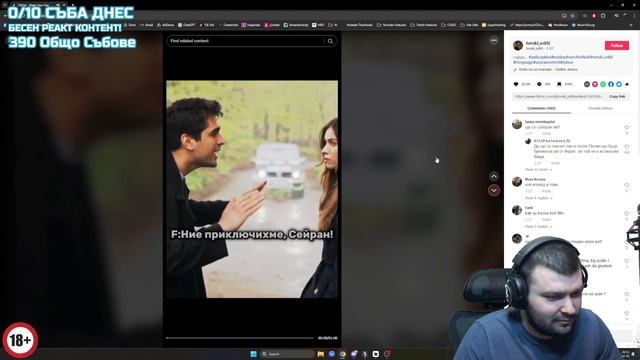Click the search magnifier in Find related content
Screen dimensions: 640x360
tap(330, 41)
